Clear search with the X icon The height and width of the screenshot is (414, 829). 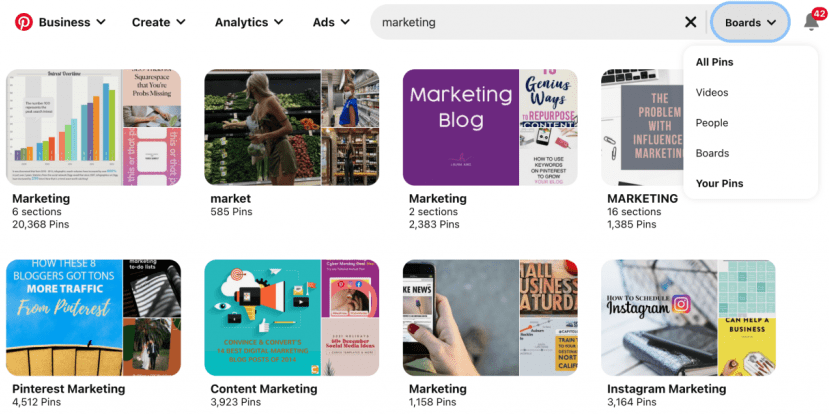[690, 22]
